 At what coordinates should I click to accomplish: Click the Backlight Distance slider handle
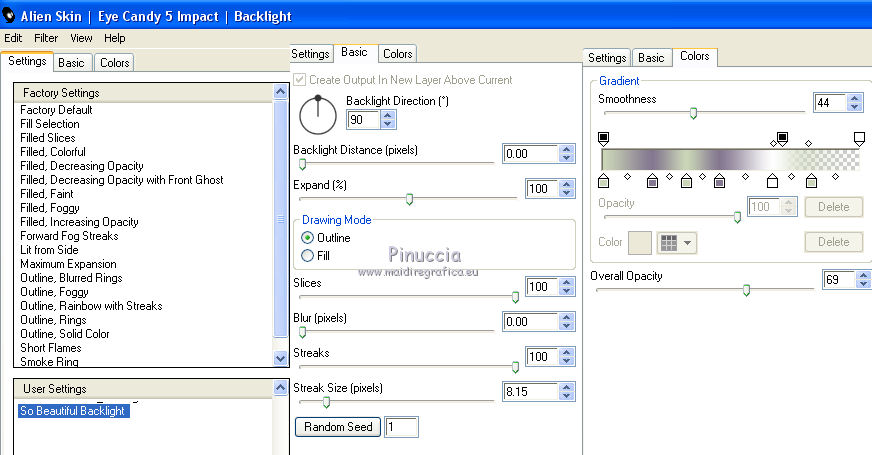click(303, 164)
